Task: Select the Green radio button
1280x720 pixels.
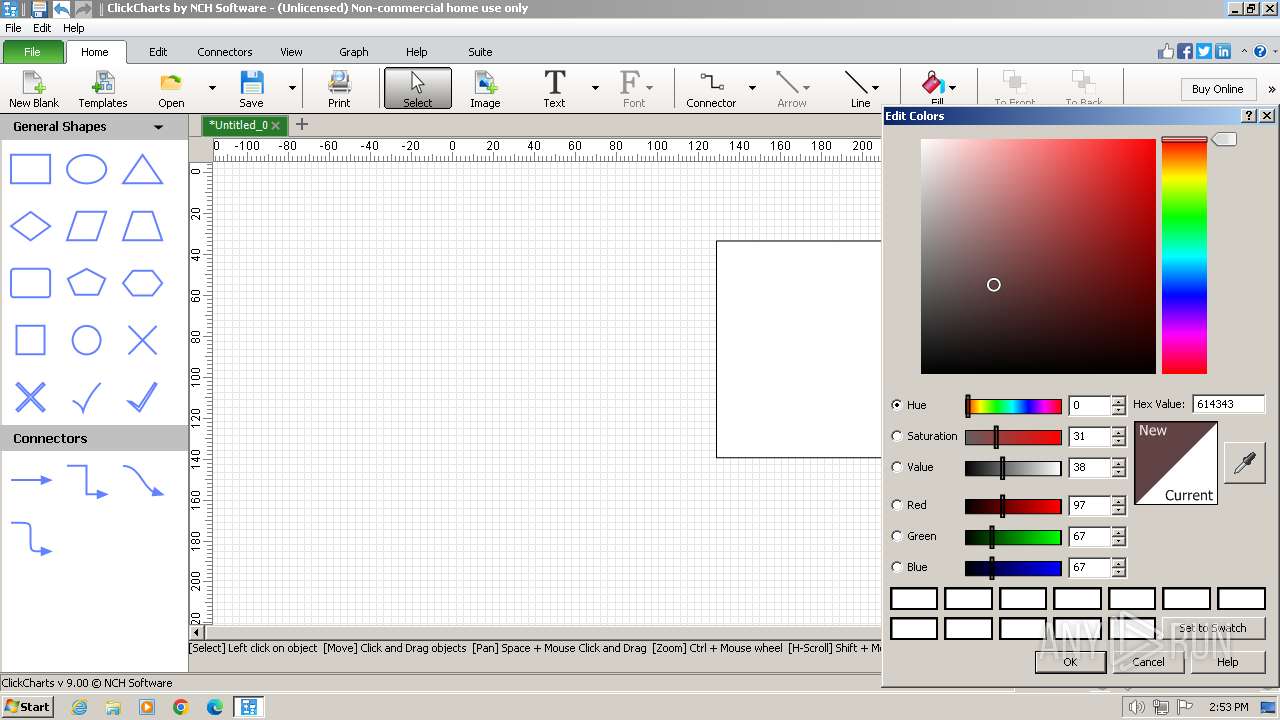Action: [897, 536]
